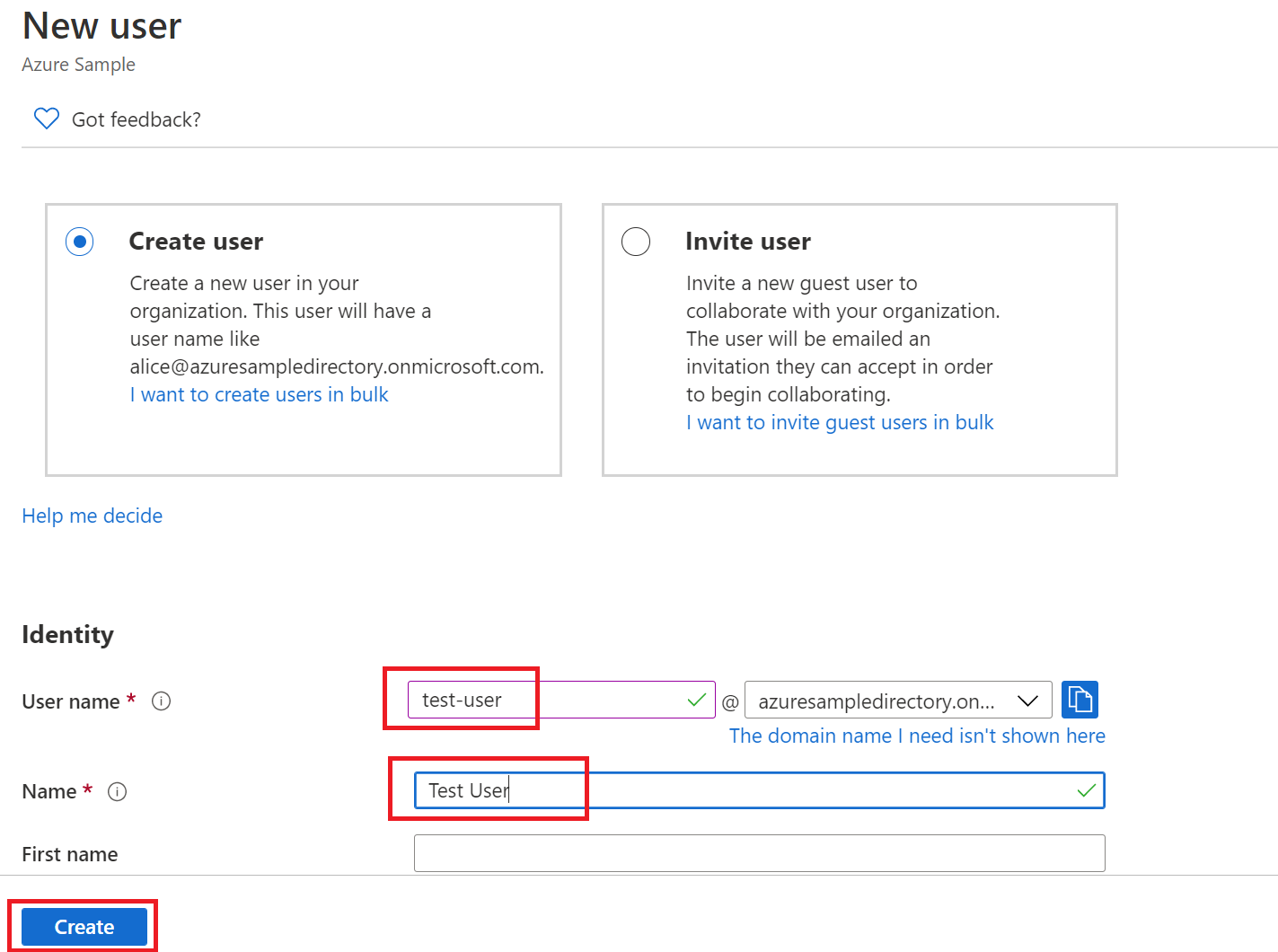Open the info tooltip beside Name field

(118, 791)
